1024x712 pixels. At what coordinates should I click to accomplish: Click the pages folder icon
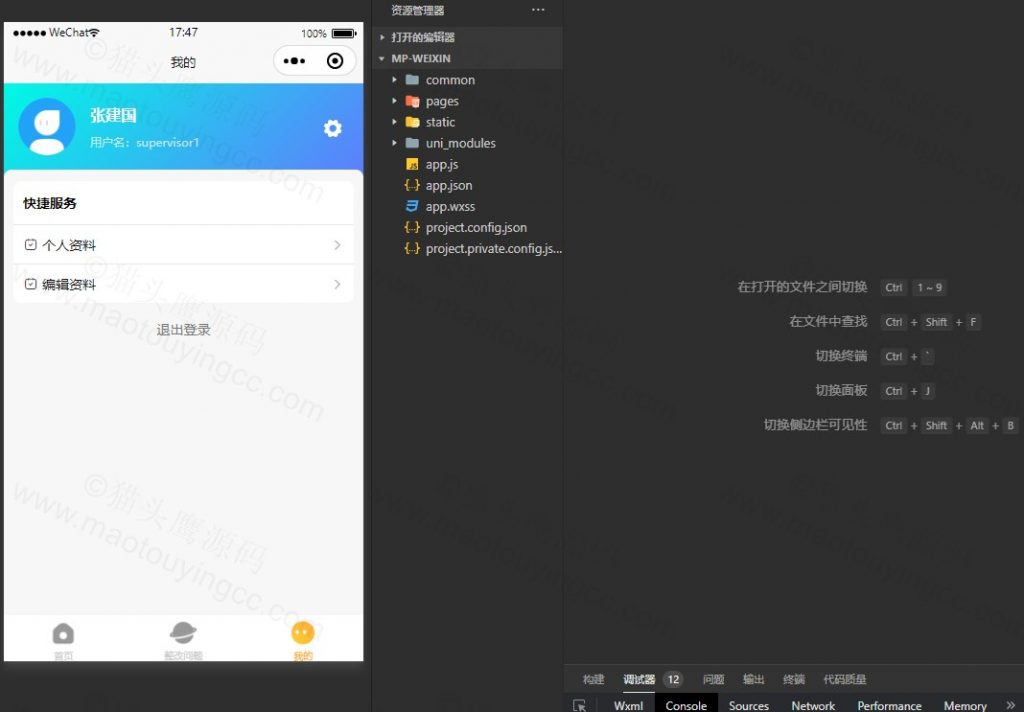412,101
